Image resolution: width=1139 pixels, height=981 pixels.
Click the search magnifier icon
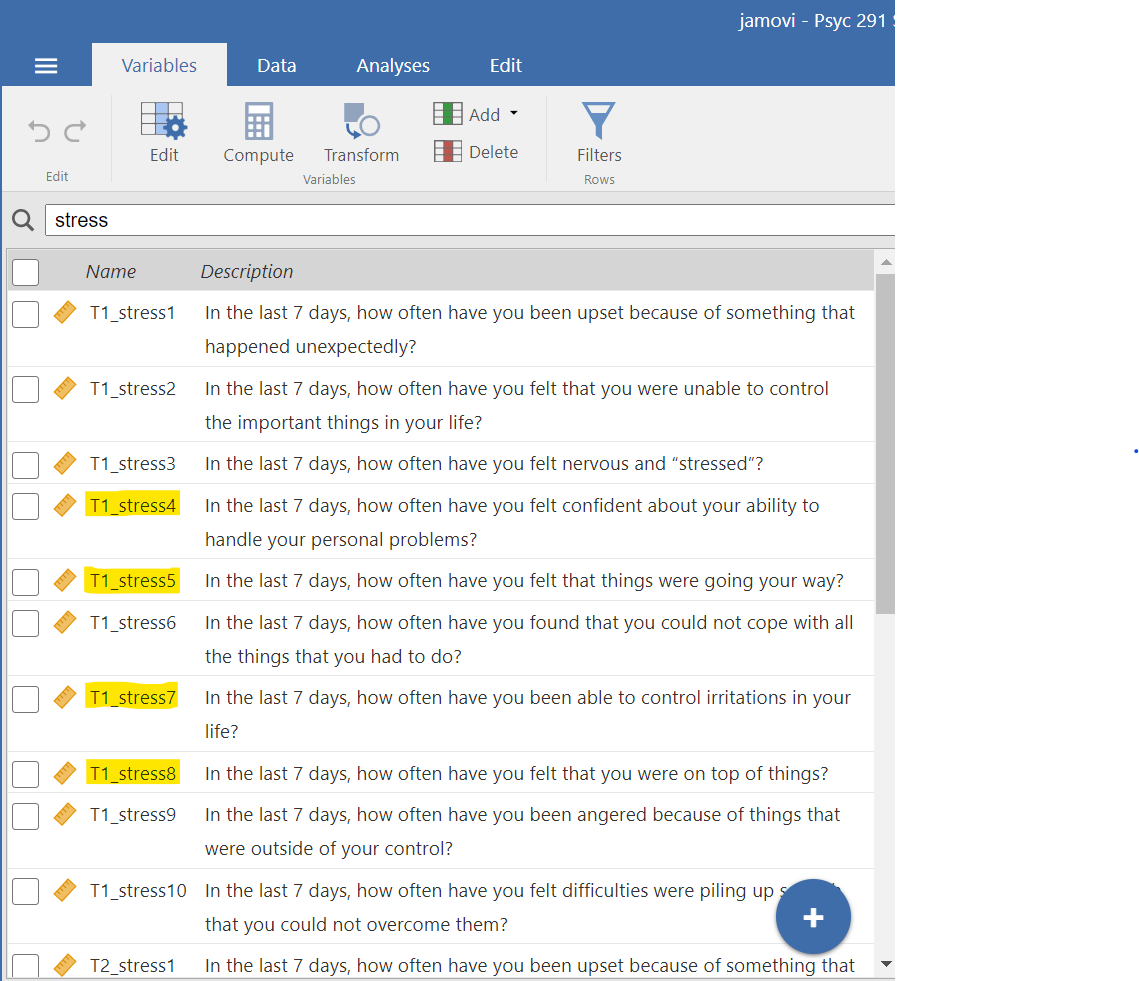(x=23, y=220)
